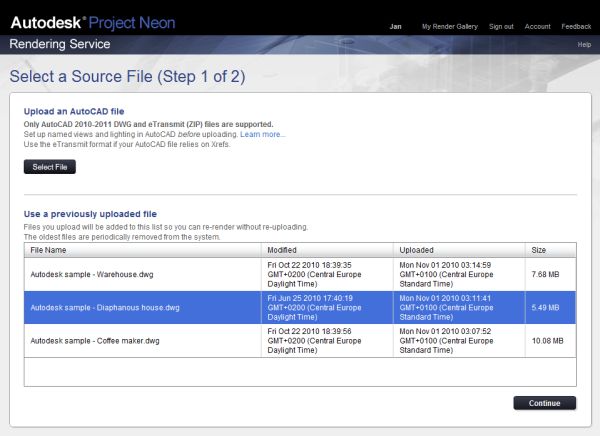This screenshot has width=600, height=436.
Task: Choose the Coffee maker.dwg sample file
Action: pyautogui.click(x=98, y=341)
